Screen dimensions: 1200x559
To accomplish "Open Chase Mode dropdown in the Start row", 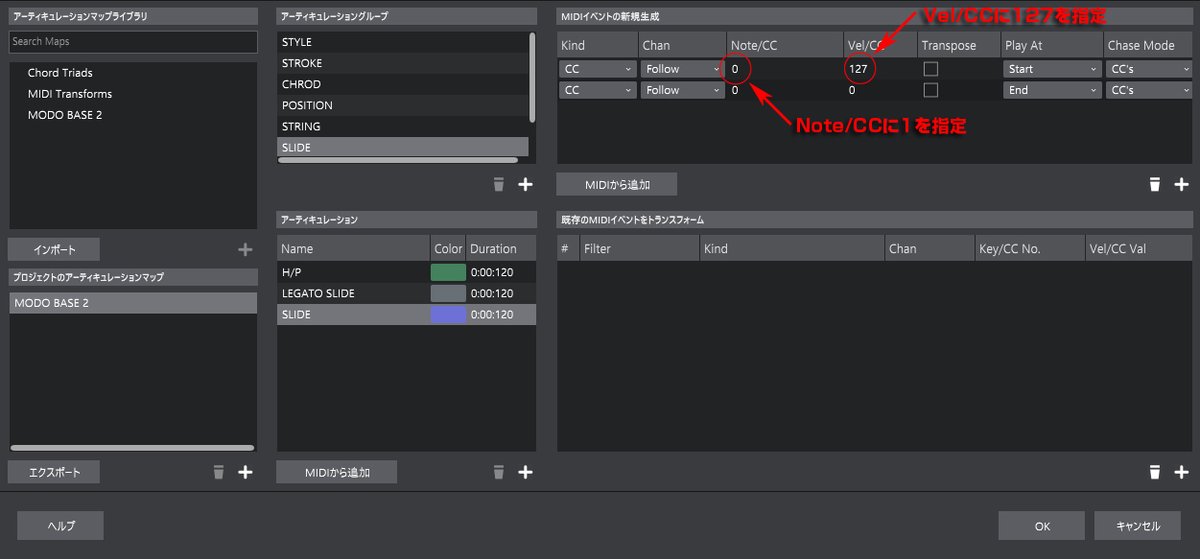I will click(x=1149, y=69).
